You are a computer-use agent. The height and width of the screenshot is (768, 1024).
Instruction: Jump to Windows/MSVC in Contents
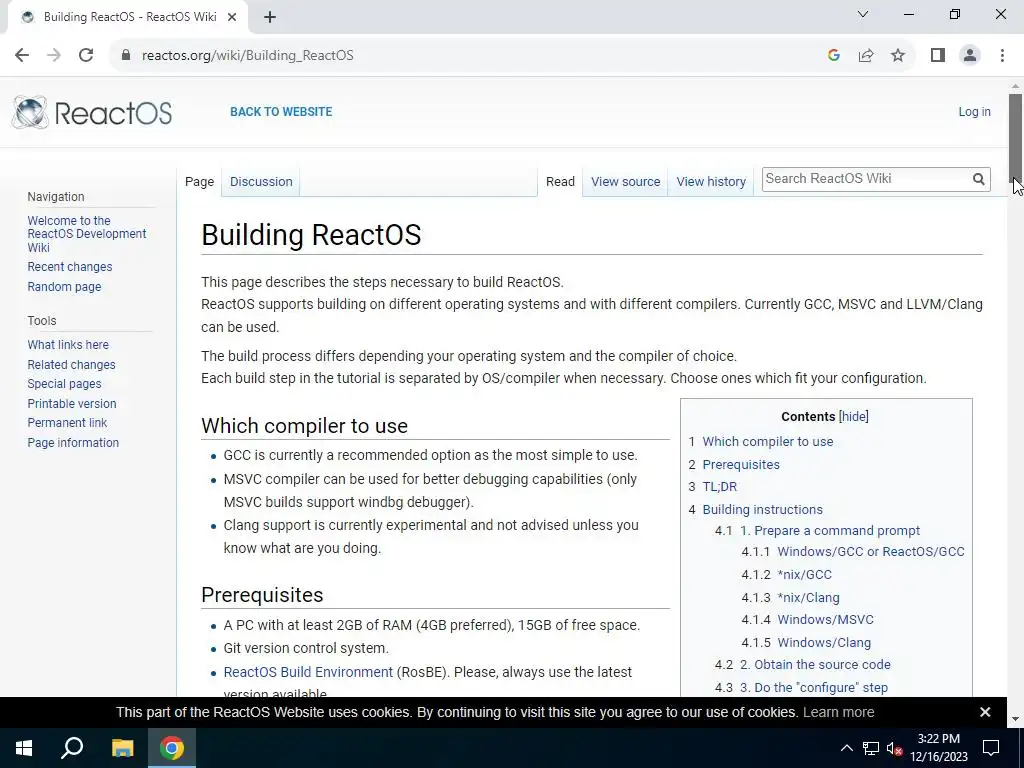click(825, 620)
